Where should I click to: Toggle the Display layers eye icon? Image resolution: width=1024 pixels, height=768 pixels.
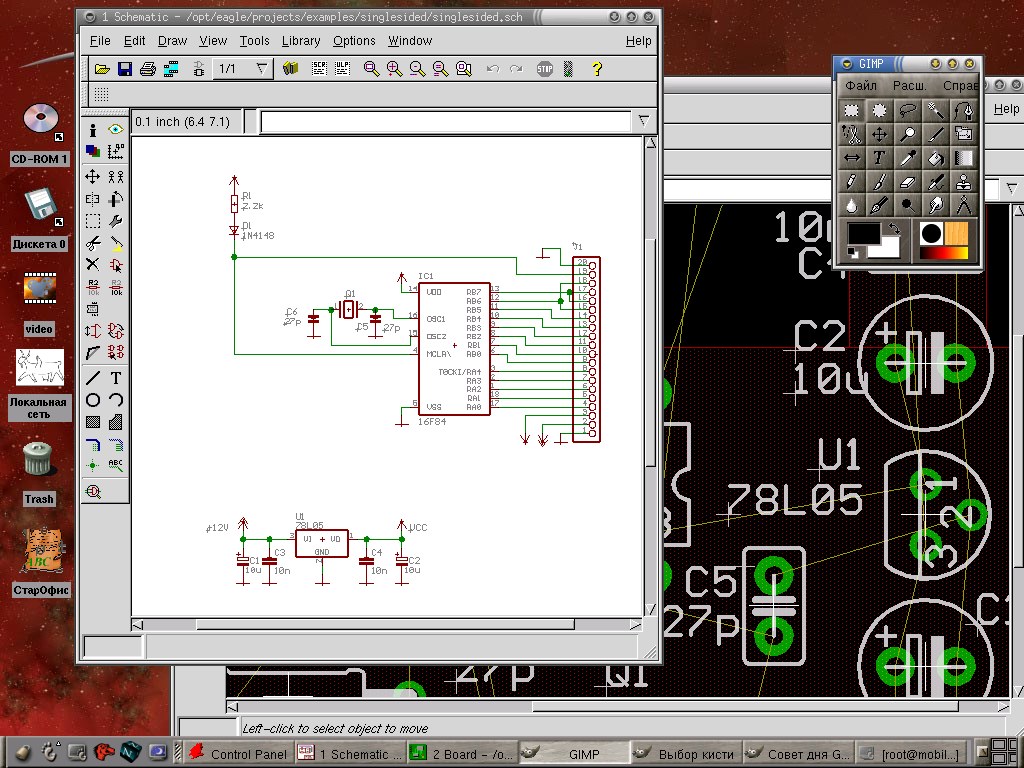(116, 130)
